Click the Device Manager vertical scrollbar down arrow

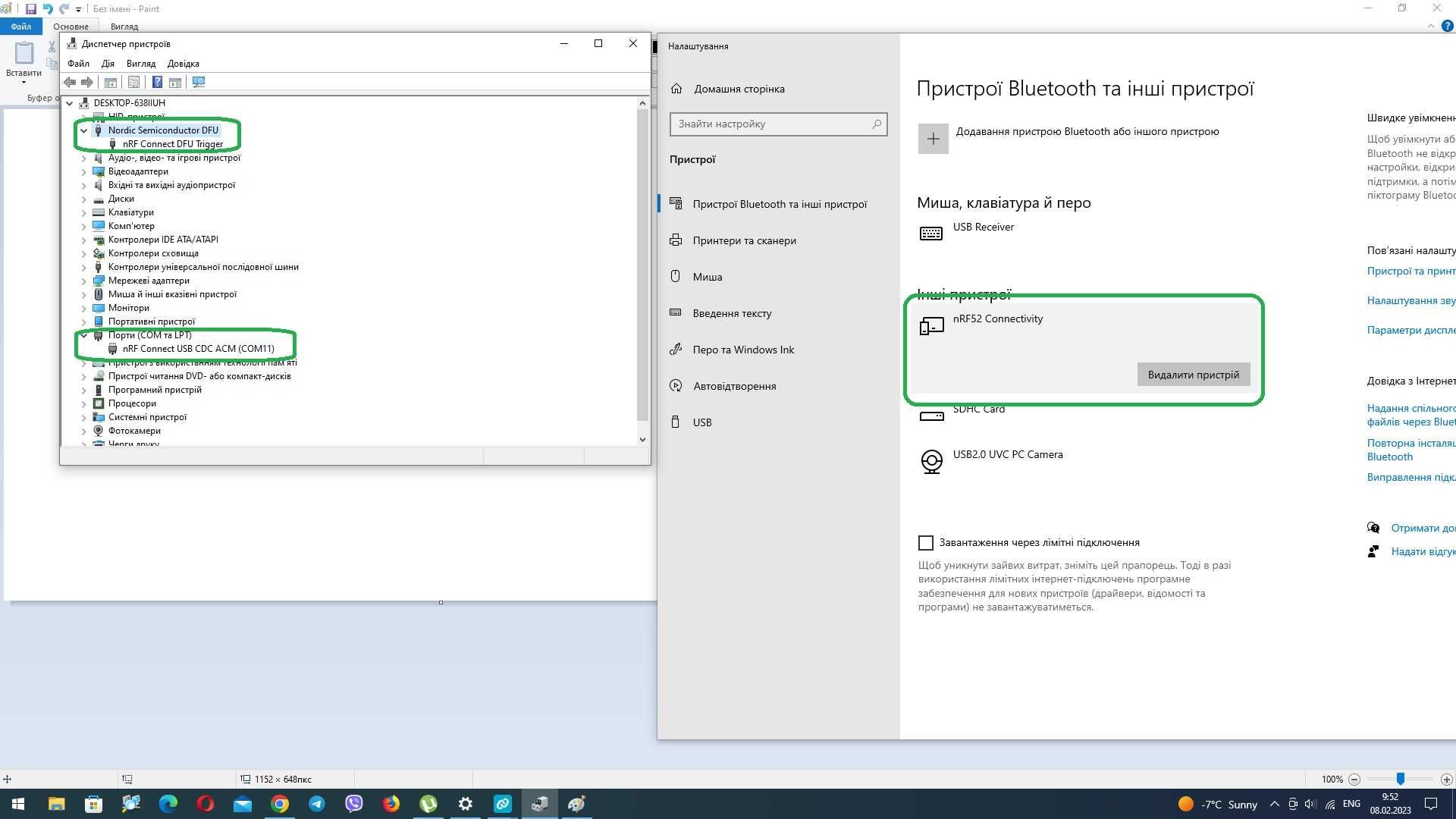point(642,439)
